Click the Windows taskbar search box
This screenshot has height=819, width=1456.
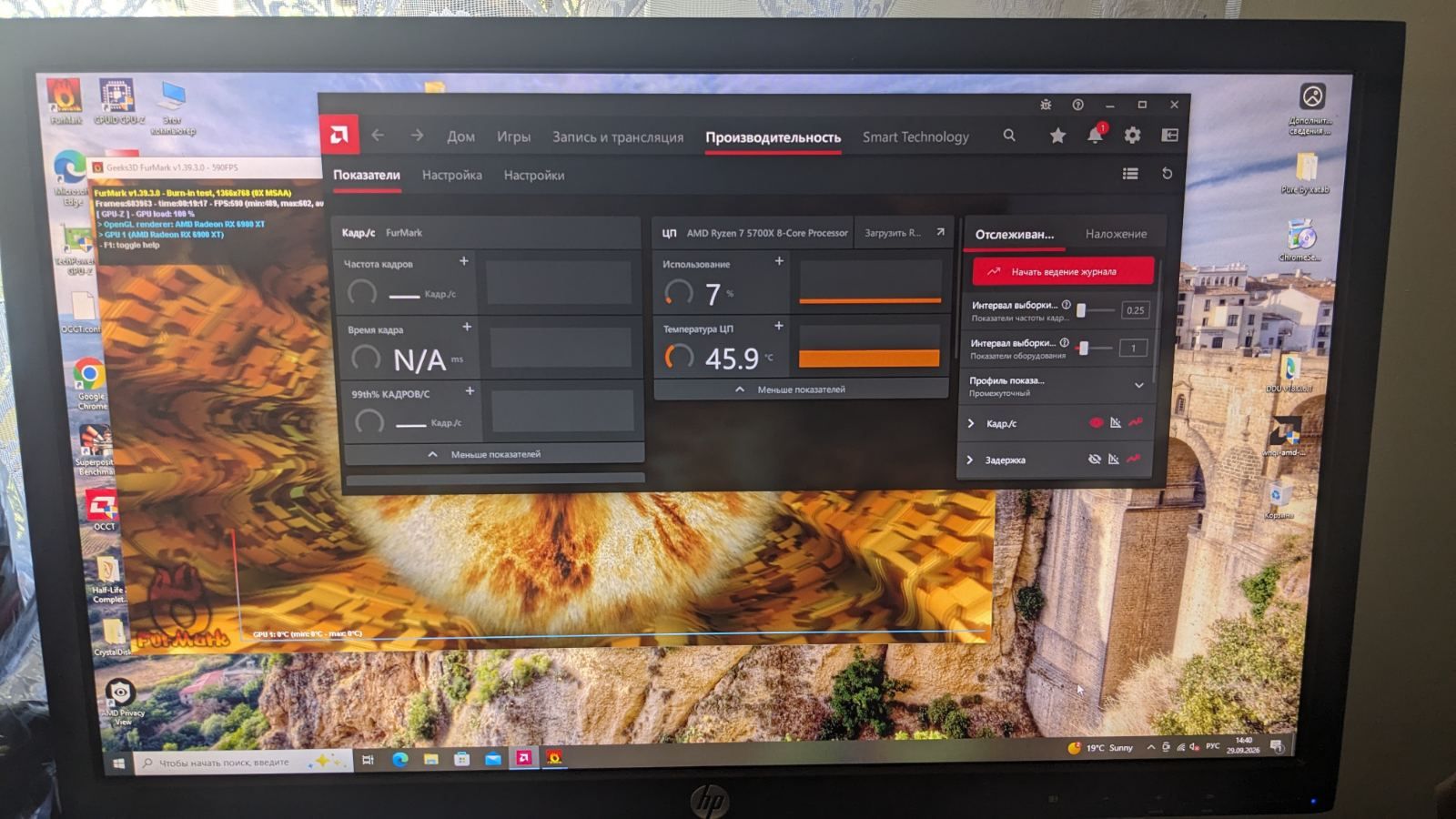point(244,762)
